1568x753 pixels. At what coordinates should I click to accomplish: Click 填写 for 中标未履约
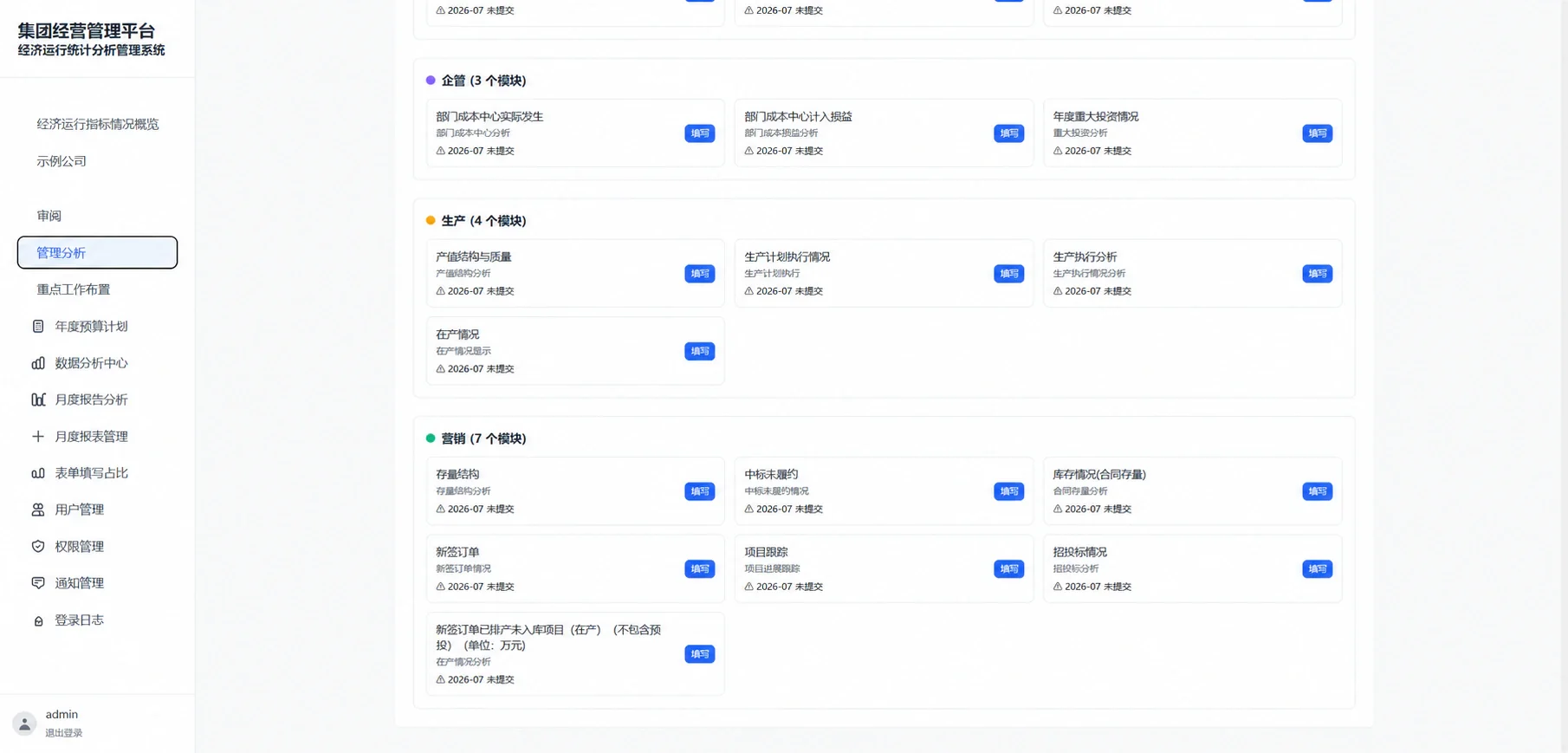1008,491
